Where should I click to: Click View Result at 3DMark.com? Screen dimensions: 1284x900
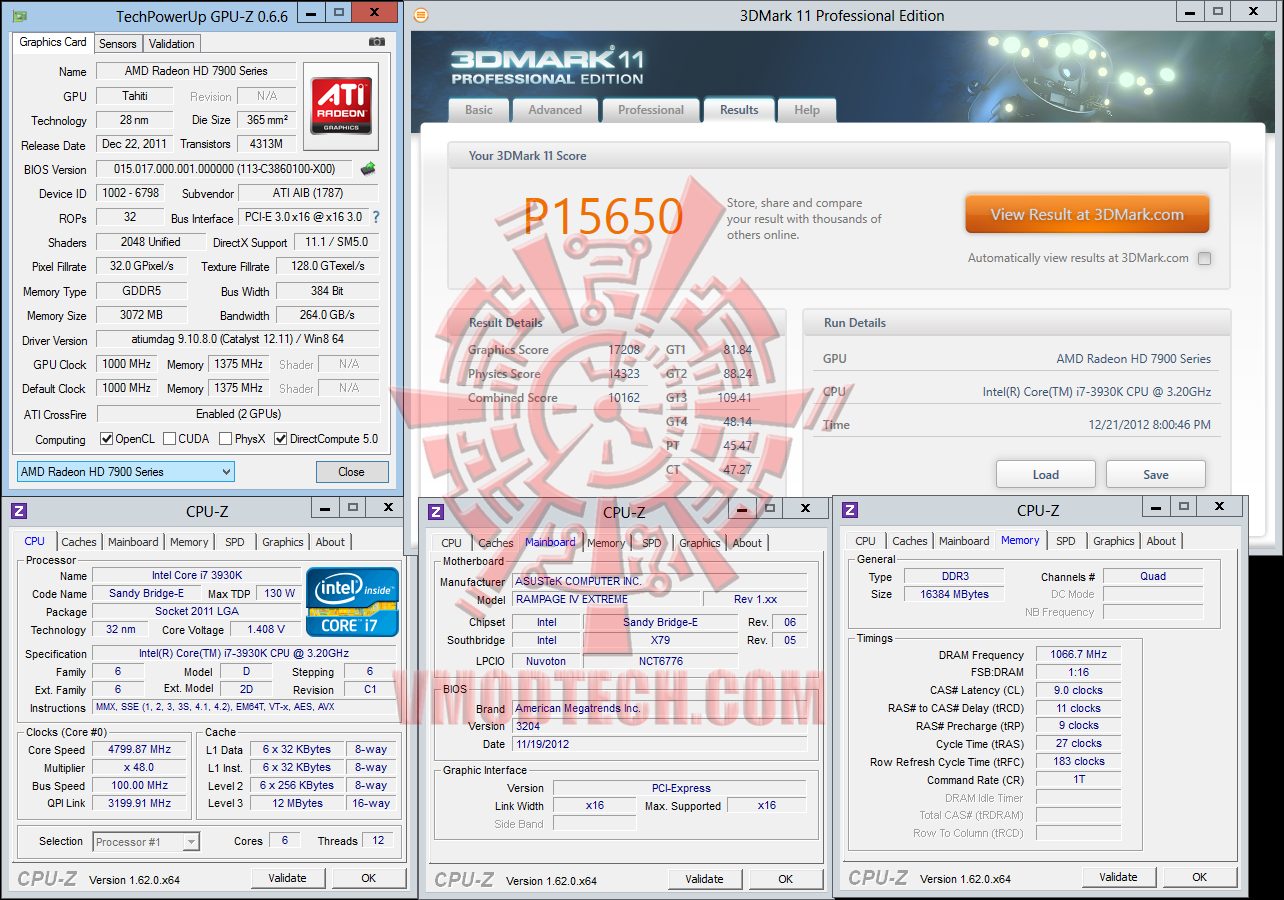point(1087,214)
